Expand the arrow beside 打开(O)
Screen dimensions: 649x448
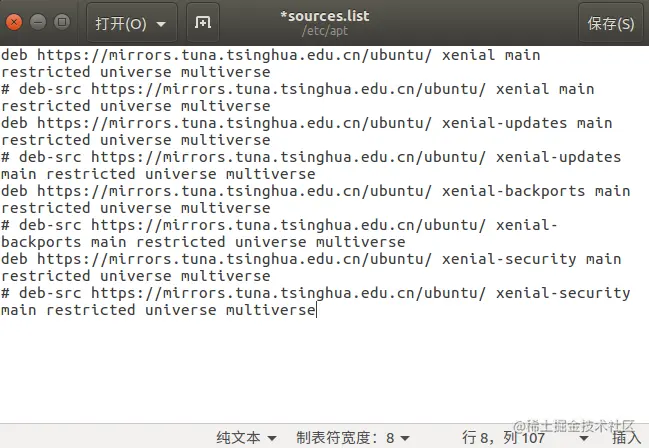pos(161,24)
